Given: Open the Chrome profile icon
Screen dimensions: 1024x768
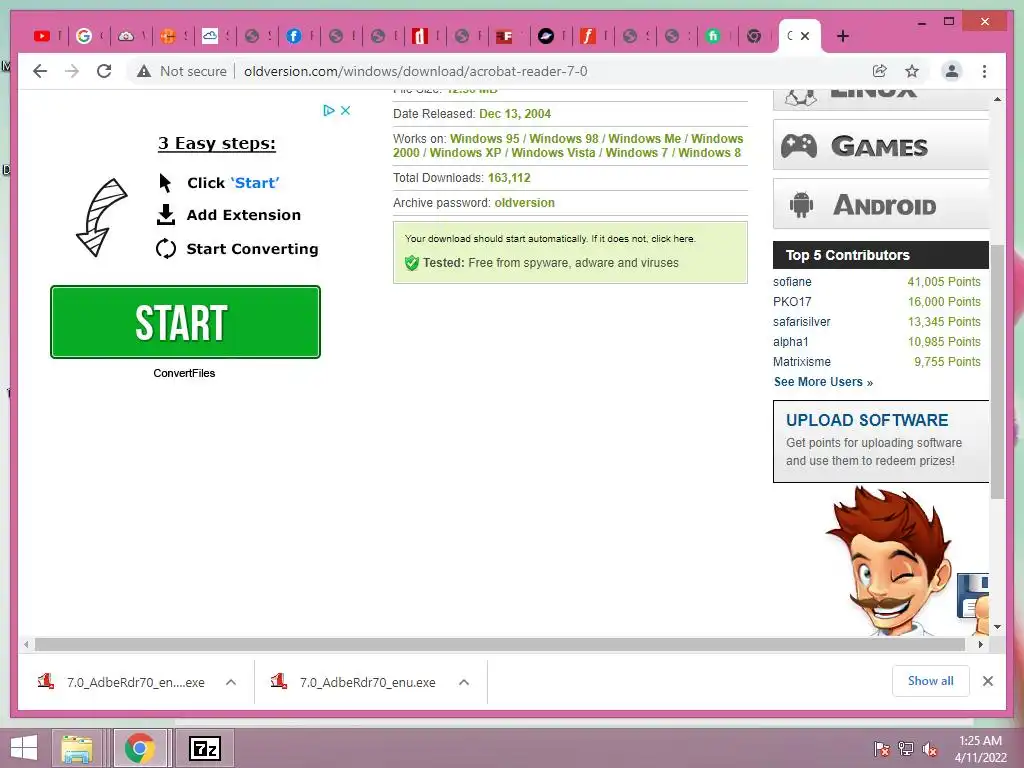Looking at the screenshot, I should pos(952,71).
